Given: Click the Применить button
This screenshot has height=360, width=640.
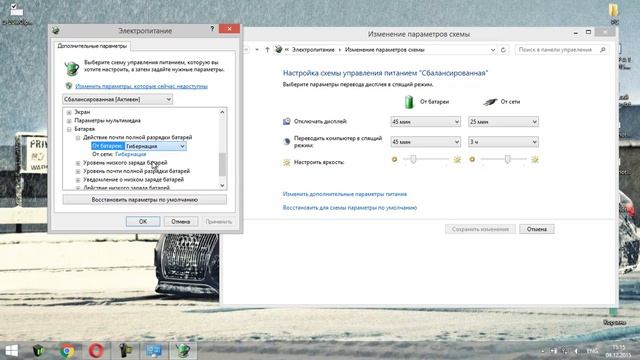Looking at the screenshot, I should pyautogui.click(x=219, y=222).
